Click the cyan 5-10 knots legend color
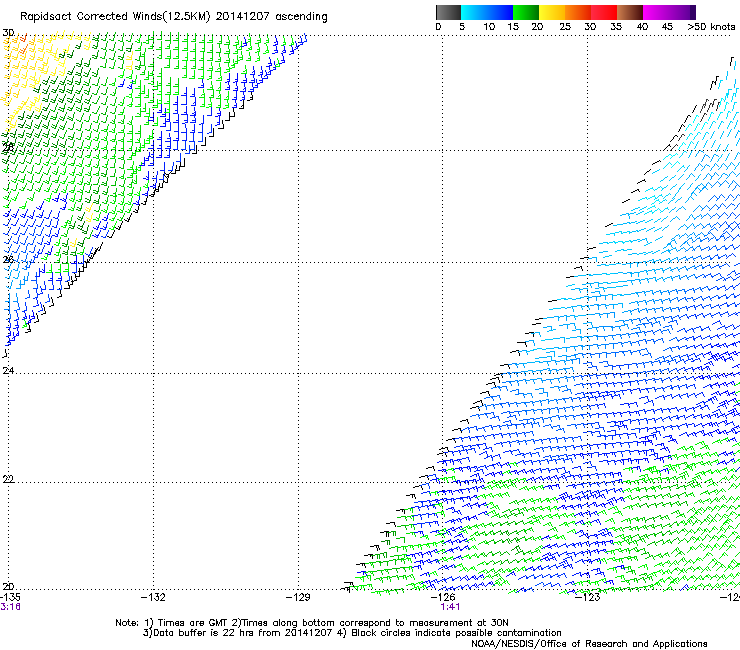 pos(474,12)
